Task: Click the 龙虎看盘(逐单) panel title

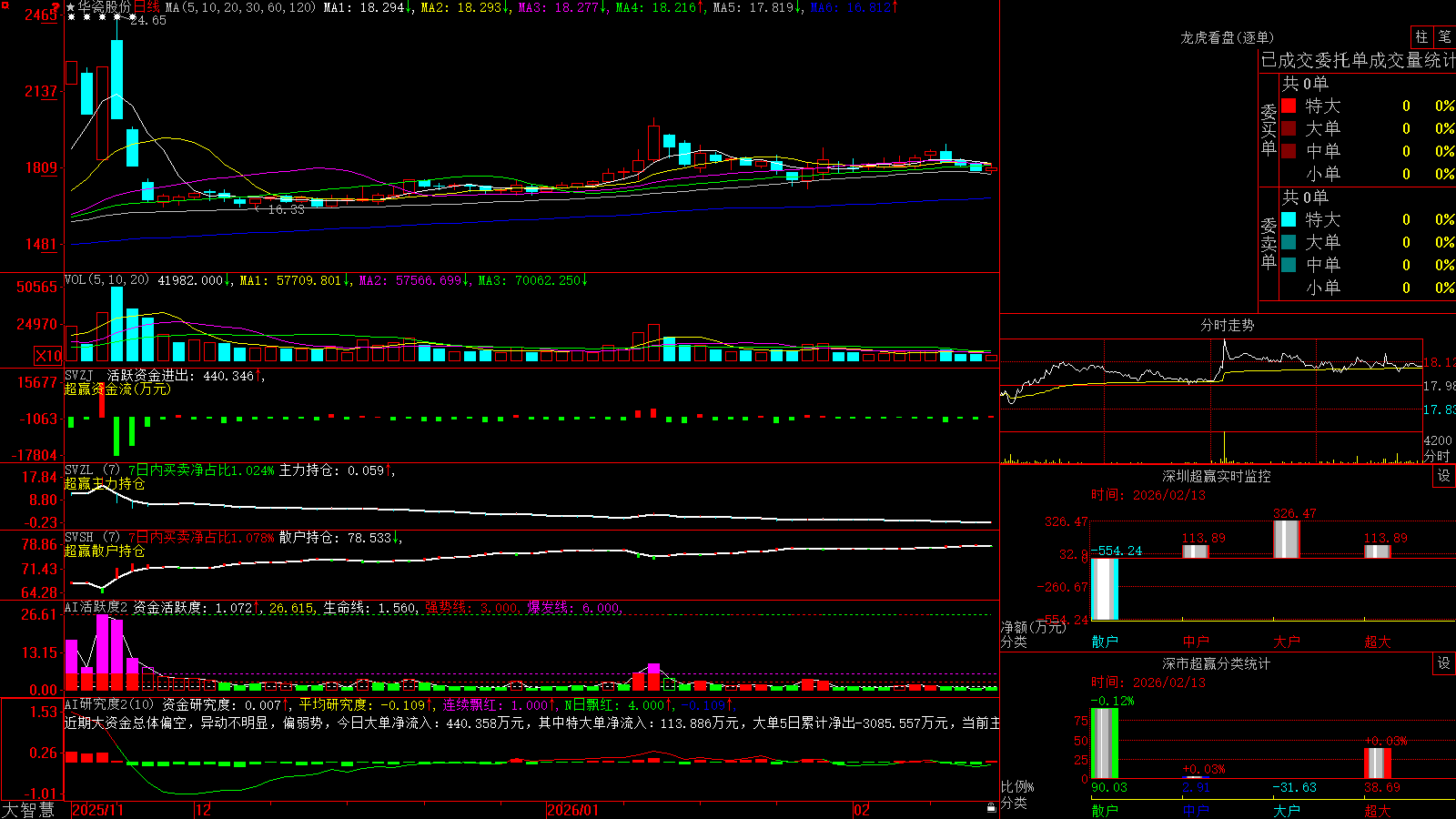Action: 1227,37
